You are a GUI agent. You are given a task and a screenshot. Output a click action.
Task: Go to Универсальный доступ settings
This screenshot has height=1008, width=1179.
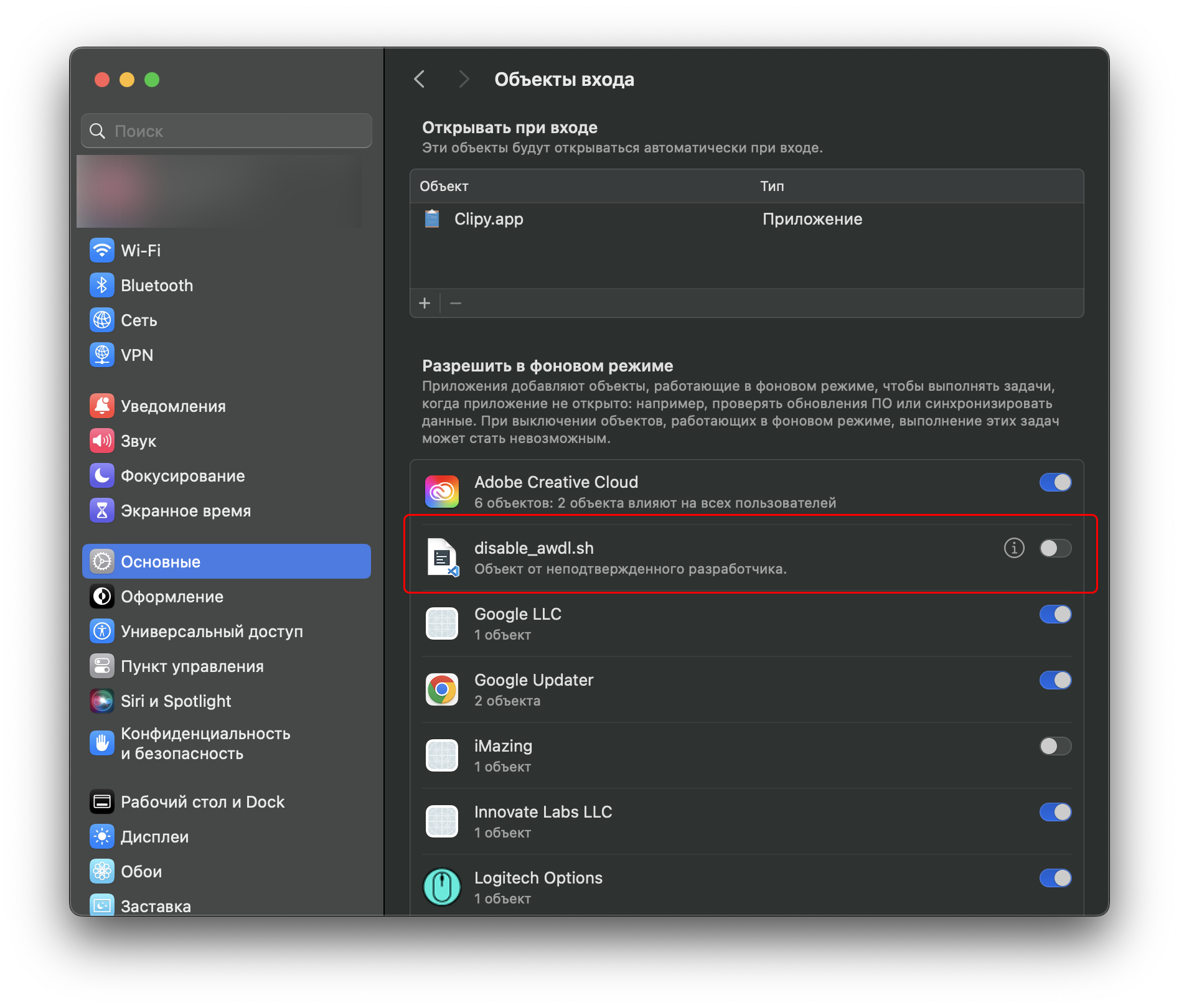click(227, 632)
